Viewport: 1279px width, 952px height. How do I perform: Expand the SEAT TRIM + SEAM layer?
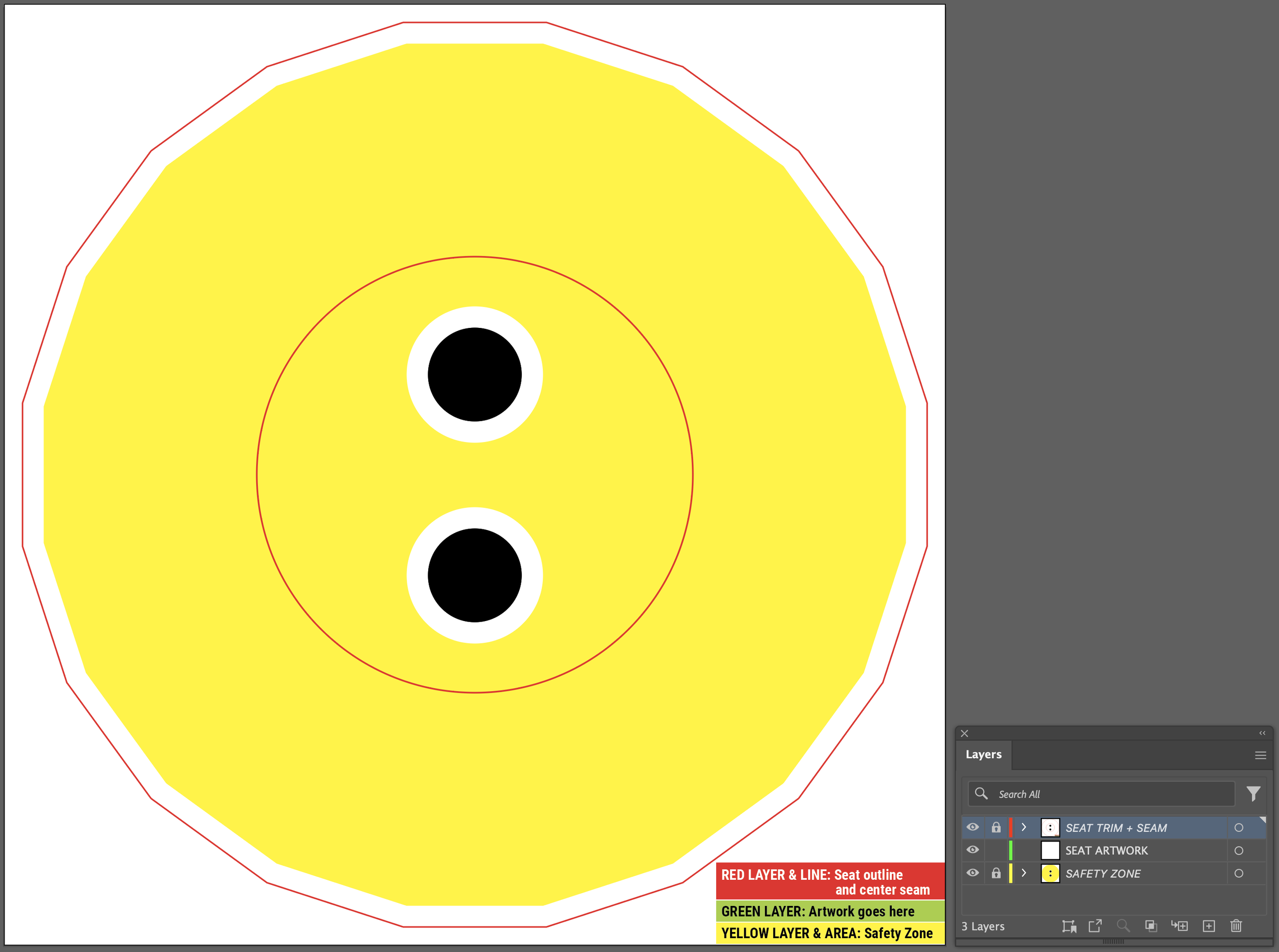[1024, 828]
